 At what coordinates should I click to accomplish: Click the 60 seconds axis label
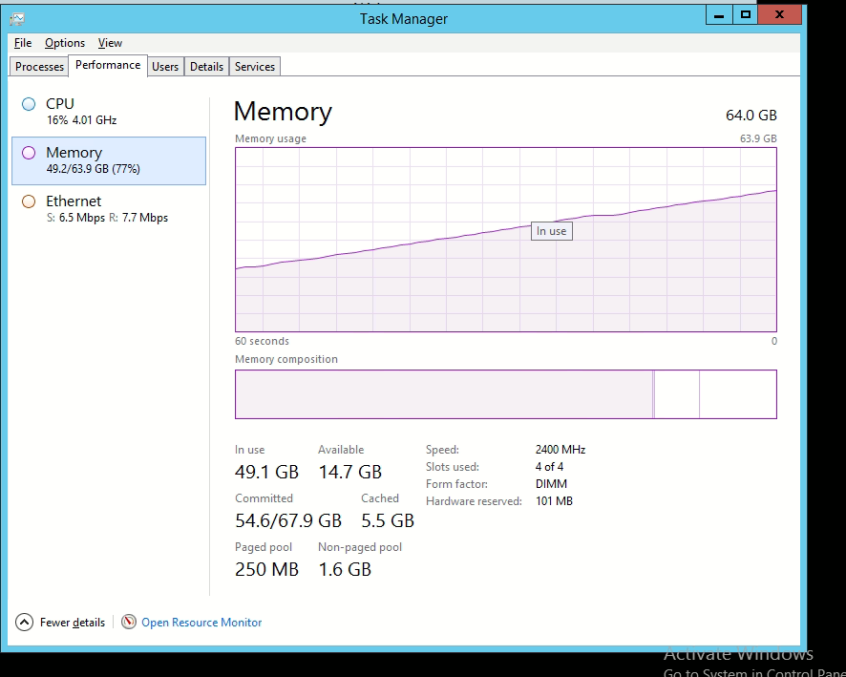[x=262, y=341]
